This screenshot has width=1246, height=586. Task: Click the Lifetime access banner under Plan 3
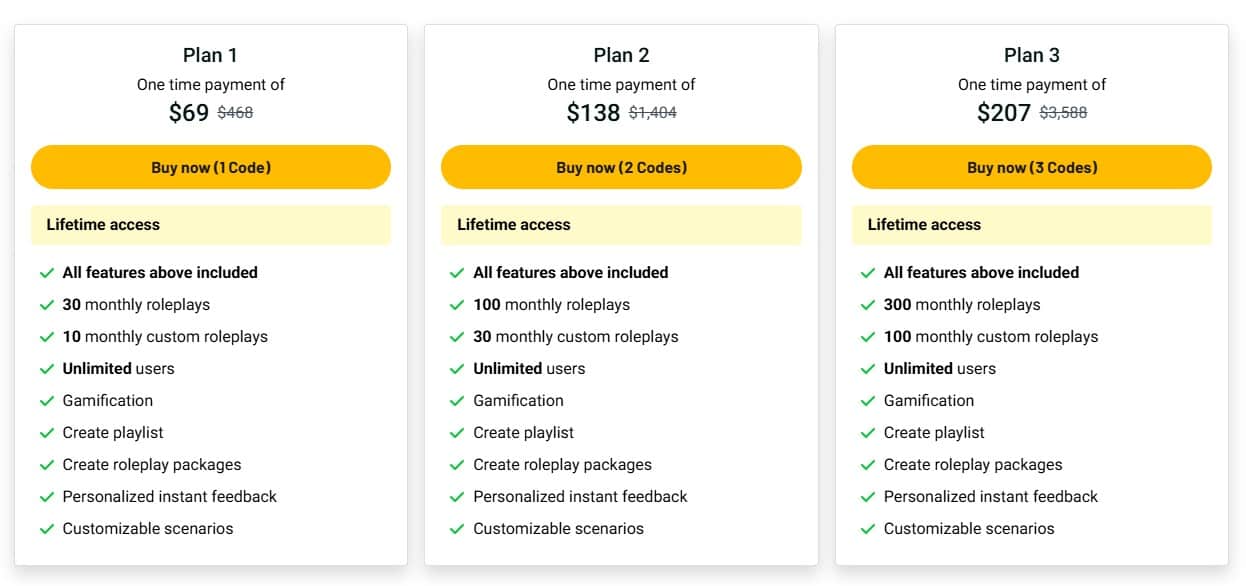(1031, 224)
